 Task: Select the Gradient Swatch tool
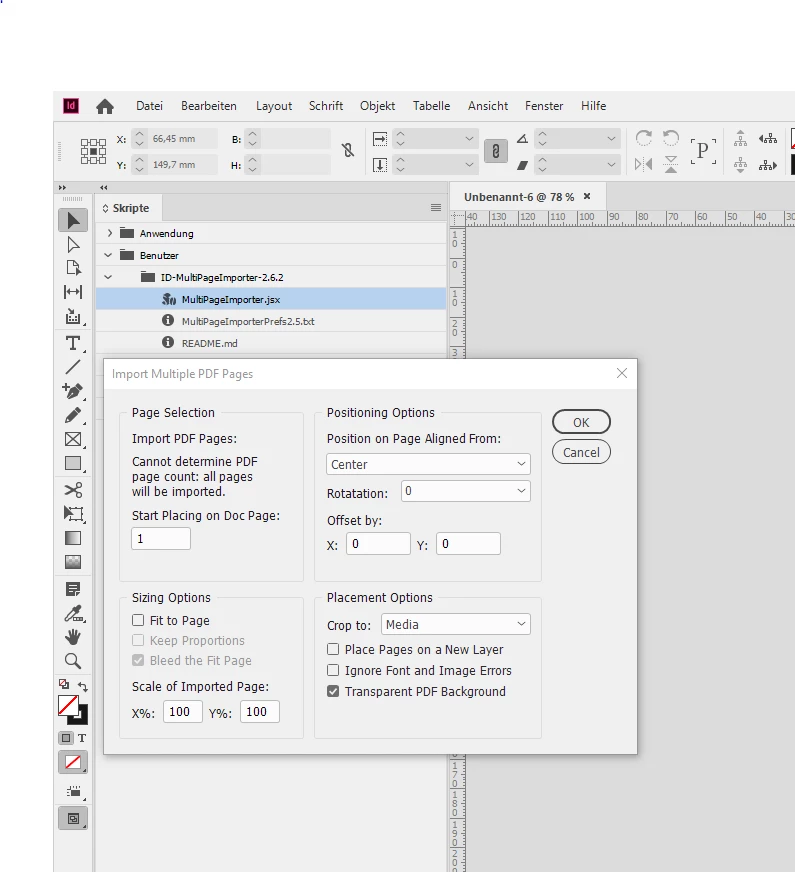(x=73, y=538)
